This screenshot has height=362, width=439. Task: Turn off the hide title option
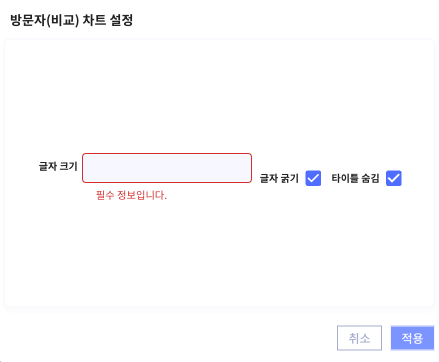(x=394, y=178)
